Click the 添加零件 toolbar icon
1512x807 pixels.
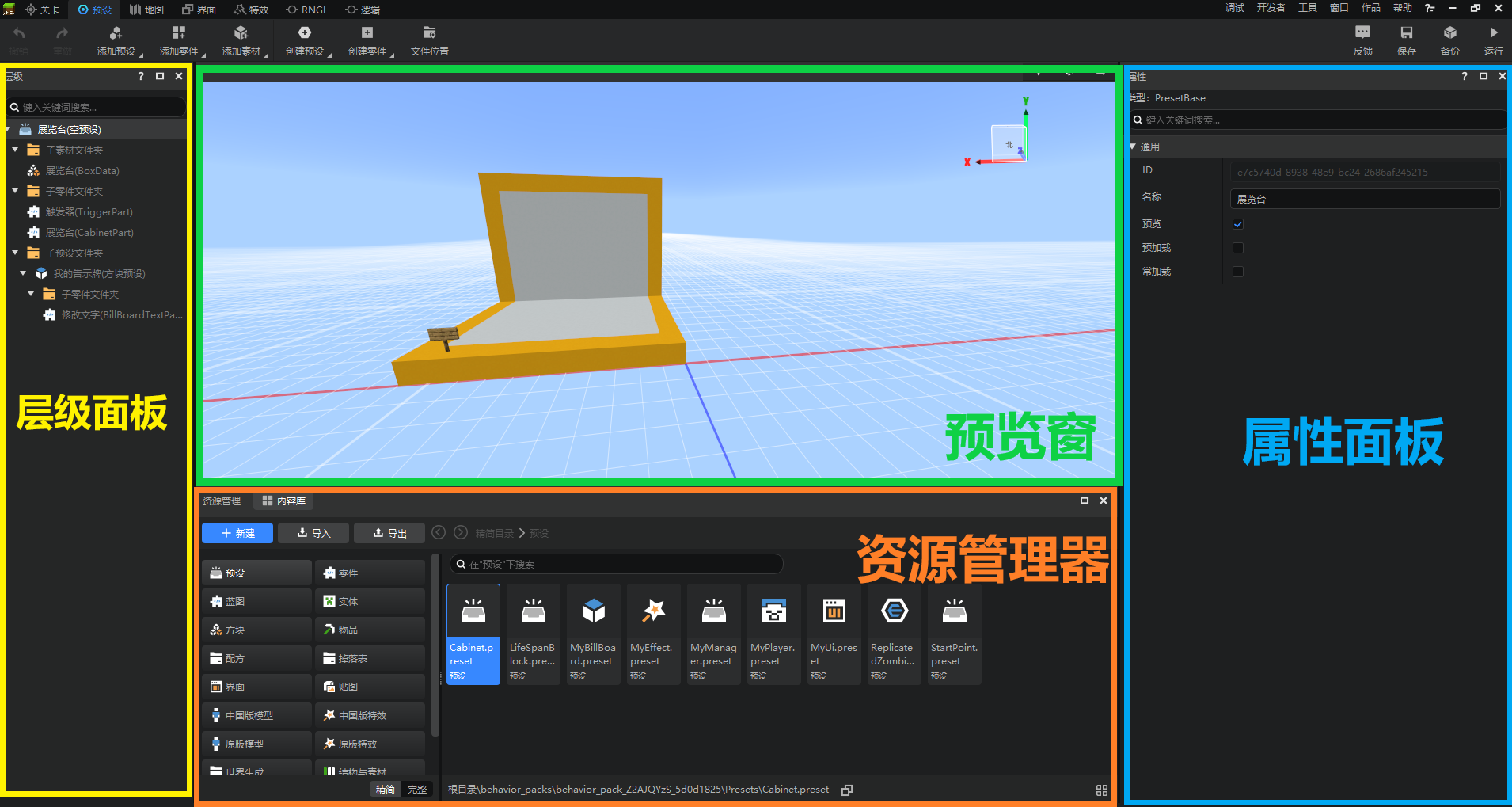pyautogui.click(x=178, y=32)
